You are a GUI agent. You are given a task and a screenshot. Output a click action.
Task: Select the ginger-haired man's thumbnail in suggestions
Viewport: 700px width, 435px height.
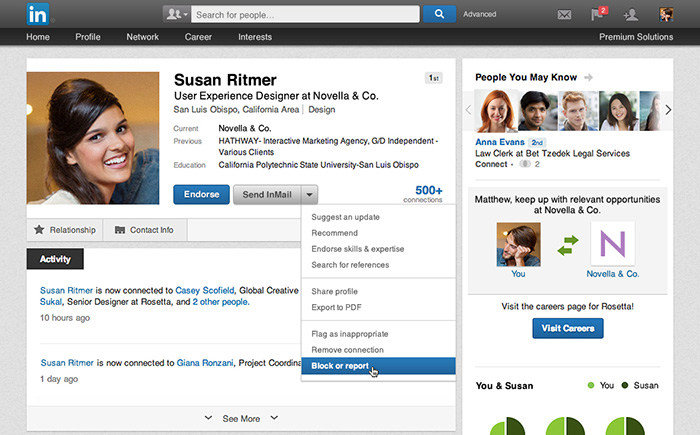click(578, 111)
